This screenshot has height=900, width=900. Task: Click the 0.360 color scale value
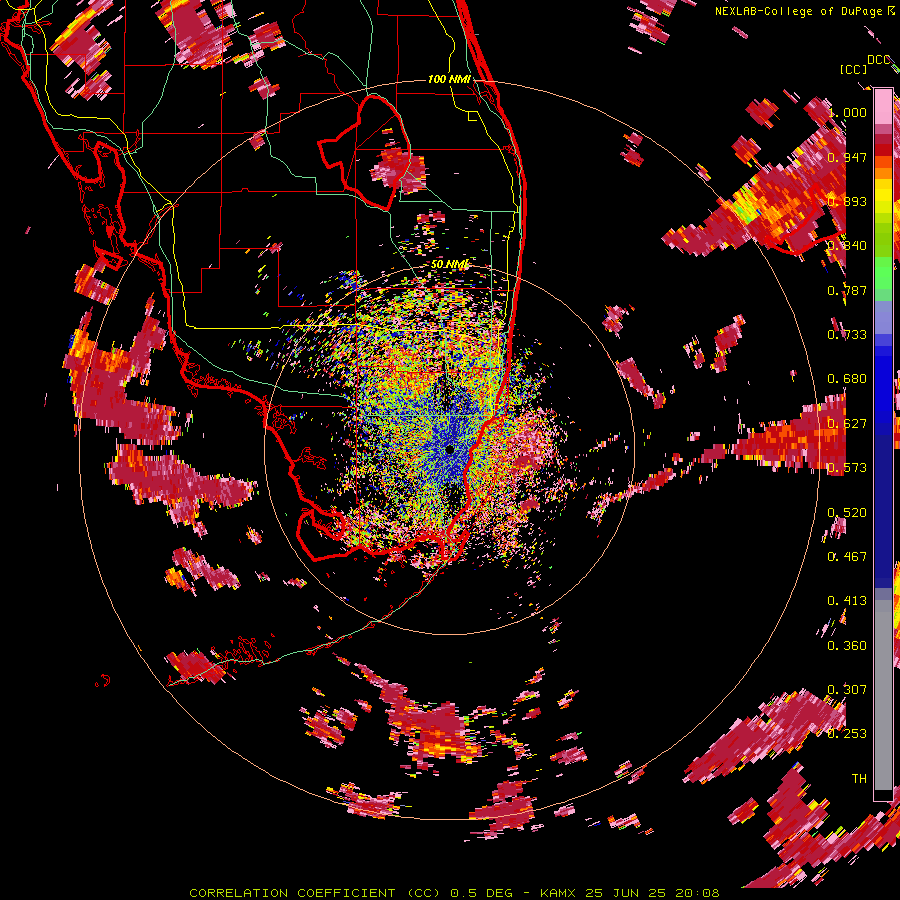point(847,646)
